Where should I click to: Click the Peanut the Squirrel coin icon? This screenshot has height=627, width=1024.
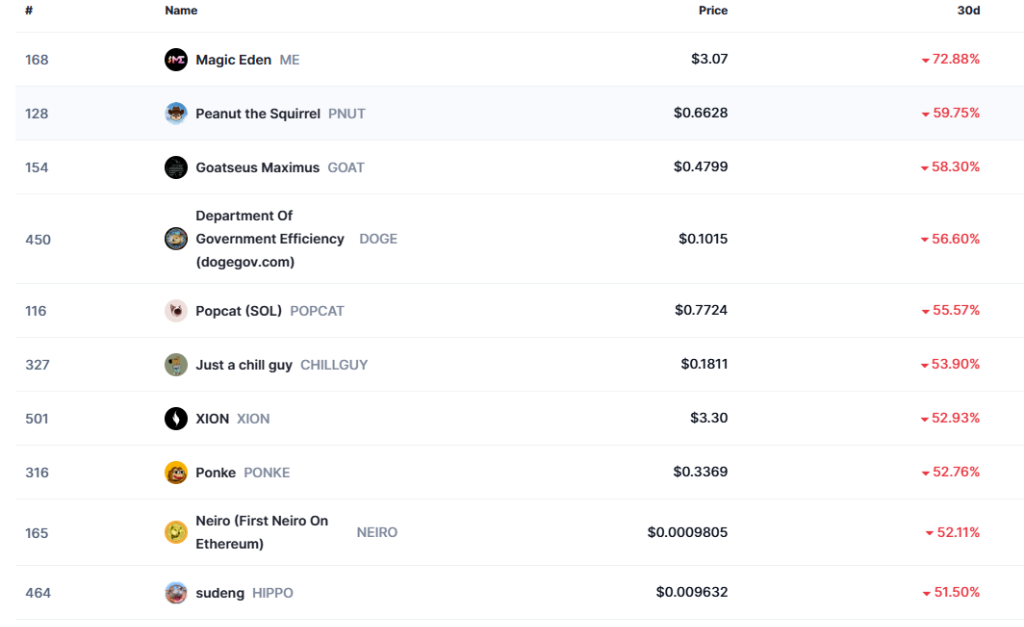coord(176,113)
